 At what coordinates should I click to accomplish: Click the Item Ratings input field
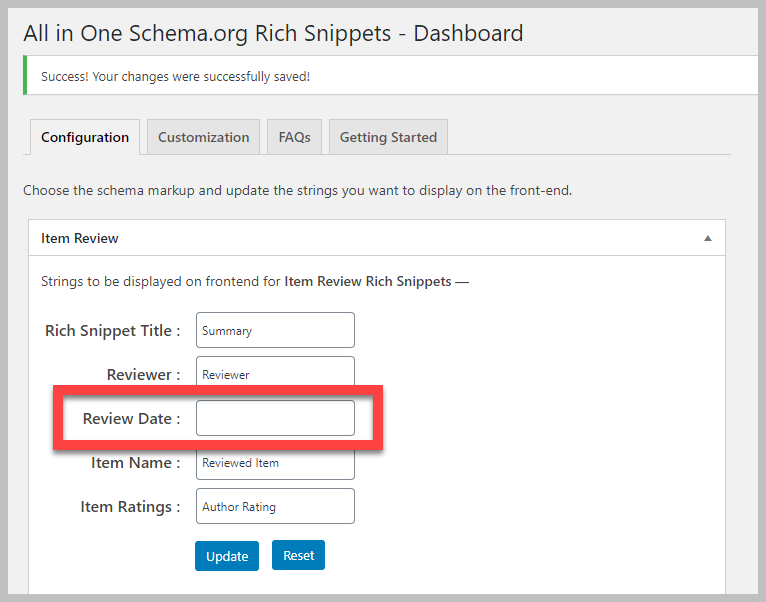point(276,506)
